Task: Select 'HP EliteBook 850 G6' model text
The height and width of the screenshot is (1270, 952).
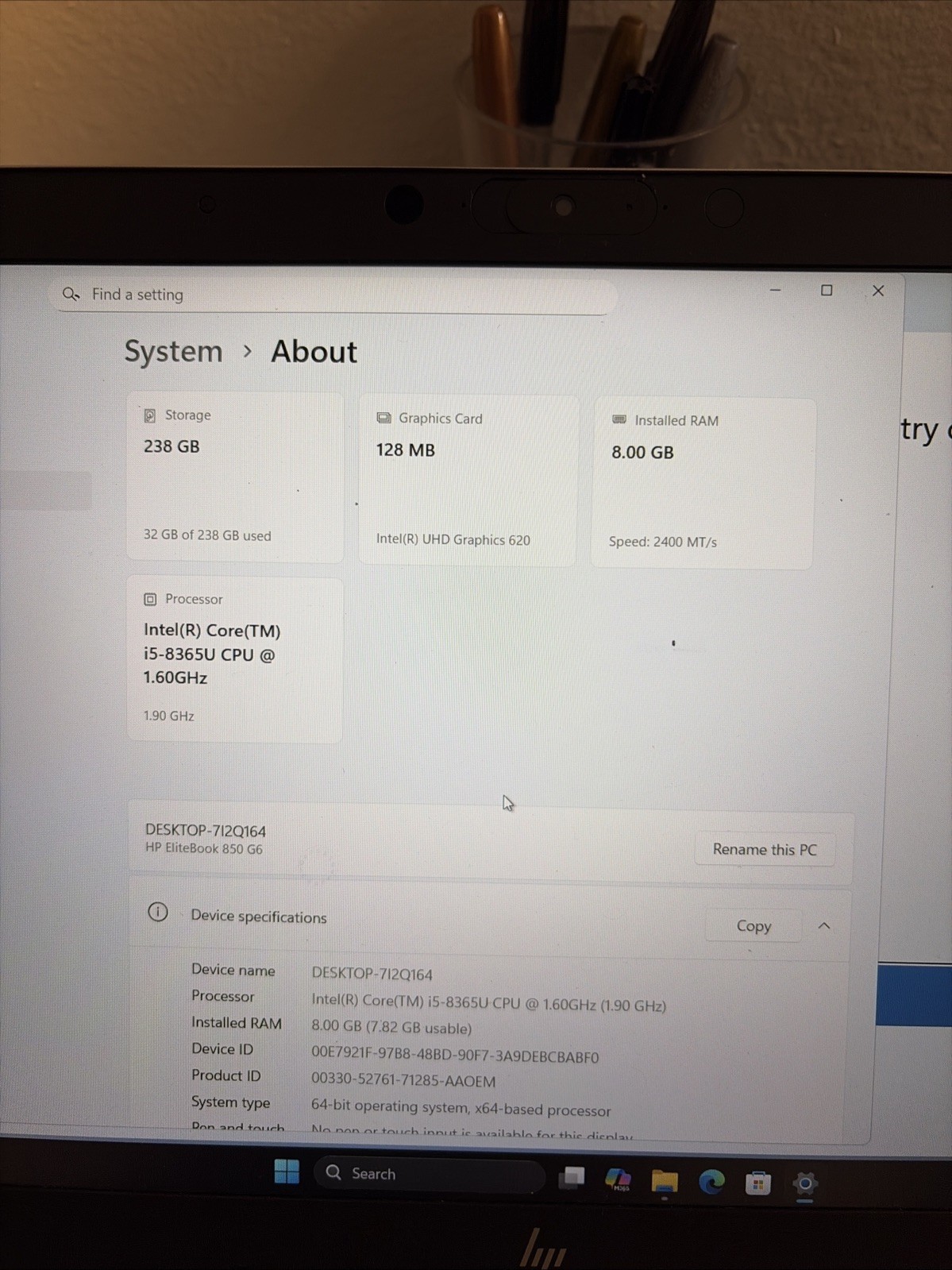Action: (x=203, y=848)
